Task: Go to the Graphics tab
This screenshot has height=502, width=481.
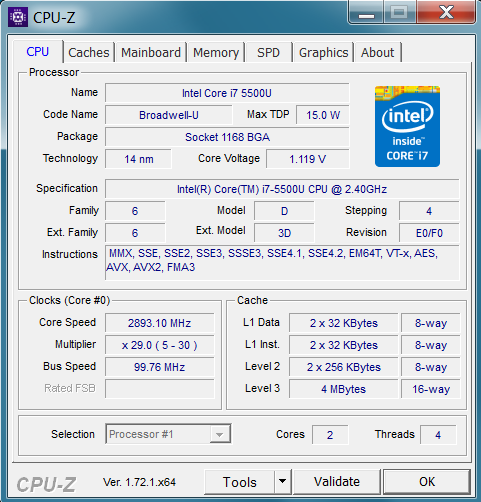Action: 323,52
